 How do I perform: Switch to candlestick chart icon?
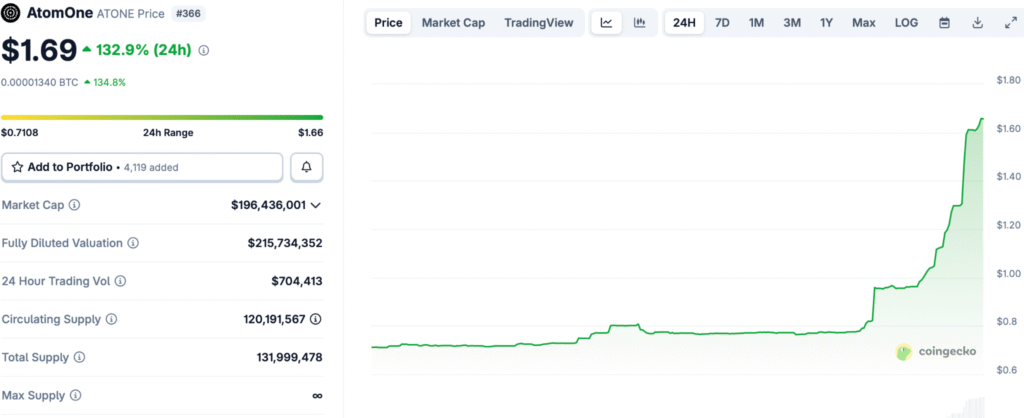(639, 22)
